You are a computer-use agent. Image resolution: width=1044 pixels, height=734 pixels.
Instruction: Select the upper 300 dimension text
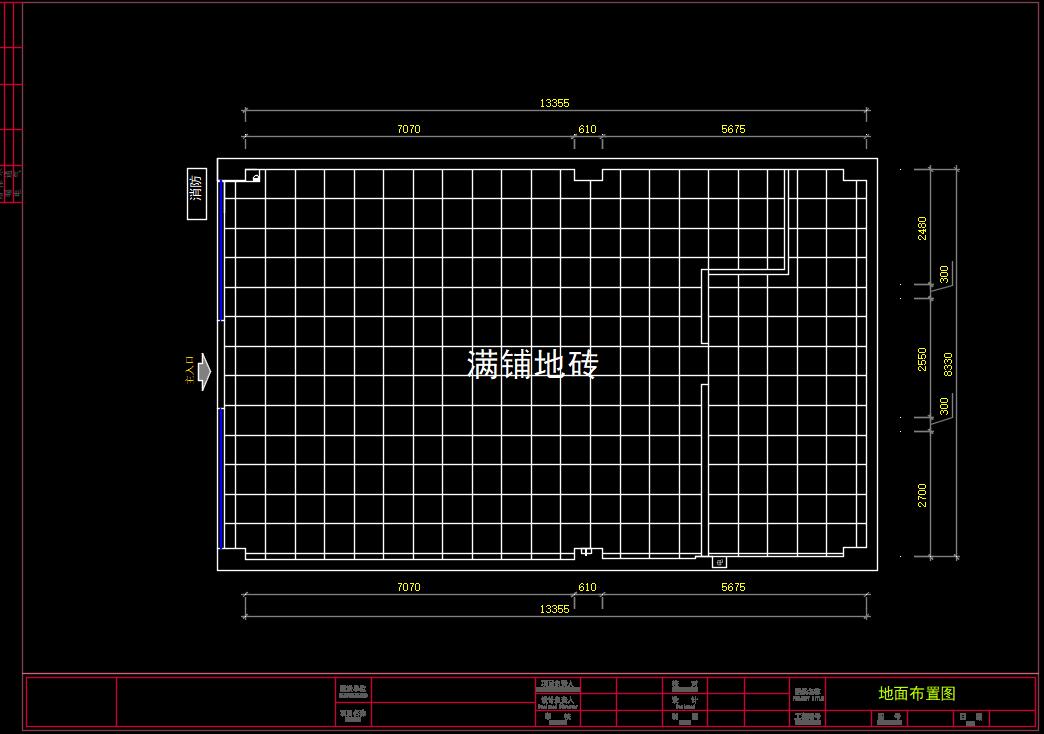point(944,274)
